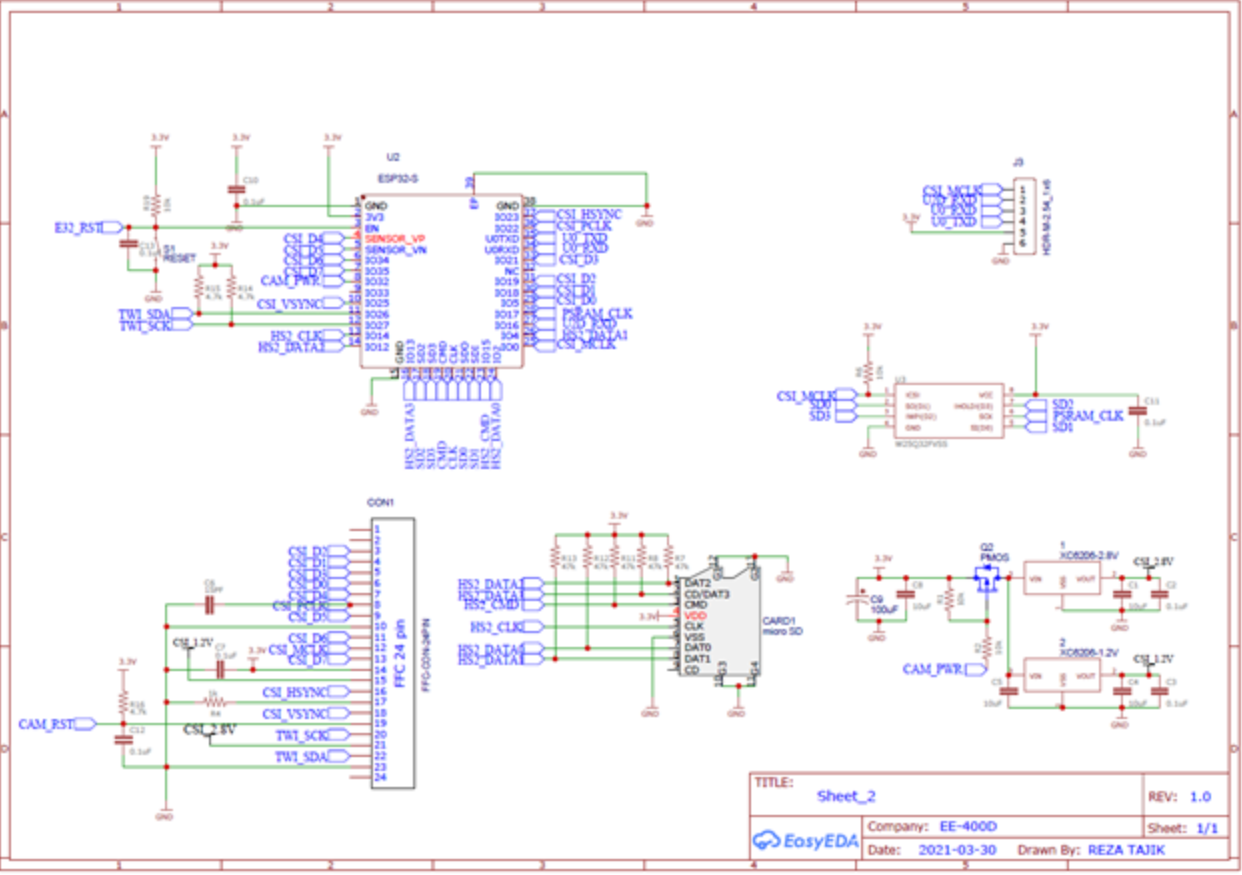
Task: Click the TITLE field showing Sheet_2
Action: pos(846,796)
